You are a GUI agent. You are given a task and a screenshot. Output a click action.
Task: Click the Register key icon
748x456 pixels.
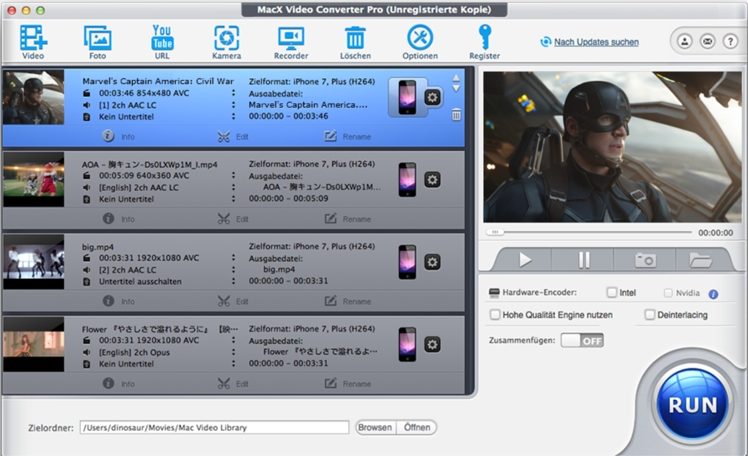pos(484,40)
